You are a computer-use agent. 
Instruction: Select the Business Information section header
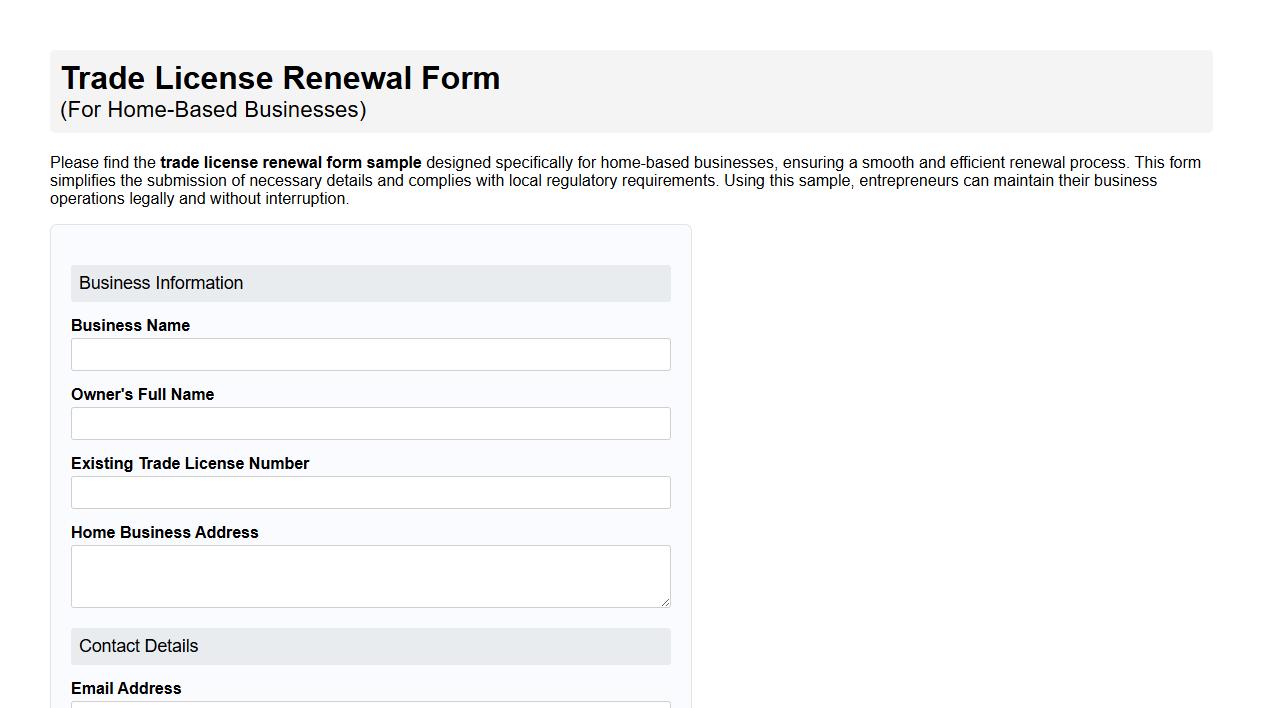(161, 283)
